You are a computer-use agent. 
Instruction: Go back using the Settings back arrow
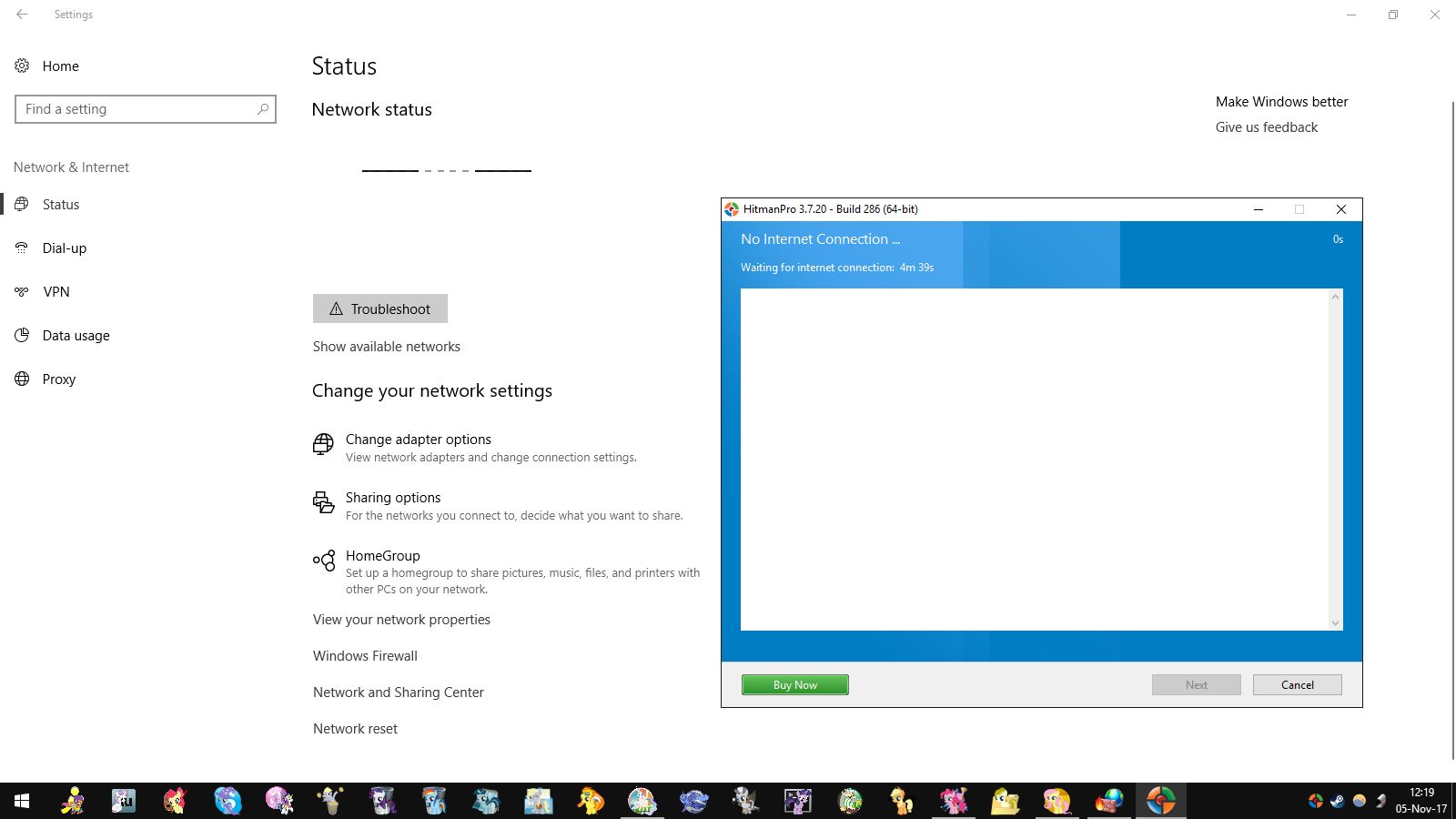[x=22, y=15]
